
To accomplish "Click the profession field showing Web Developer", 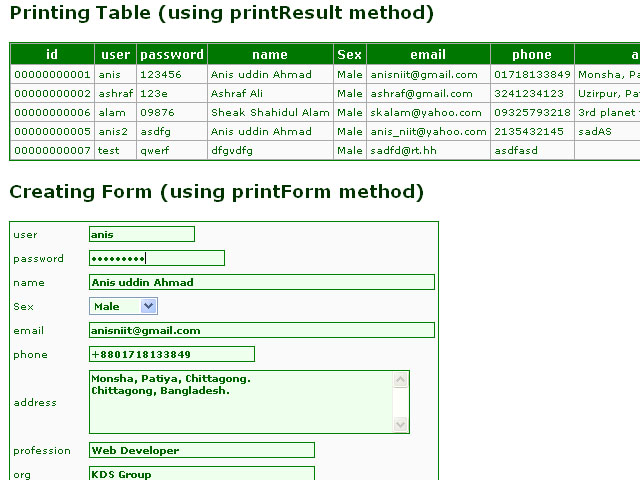I will (201, 451).
